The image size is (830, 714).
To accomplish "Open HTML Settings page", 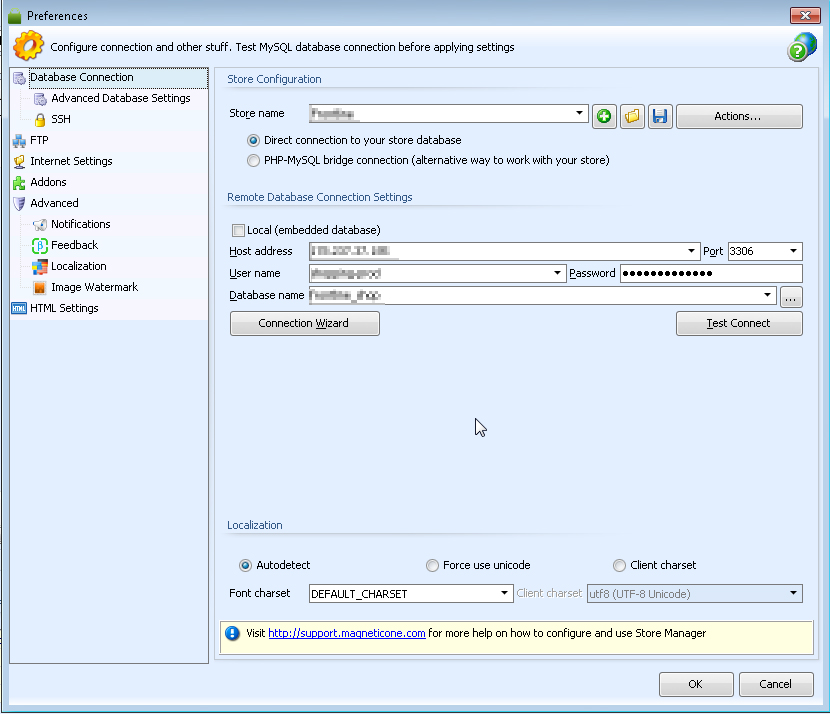I will tap(64, 308).
